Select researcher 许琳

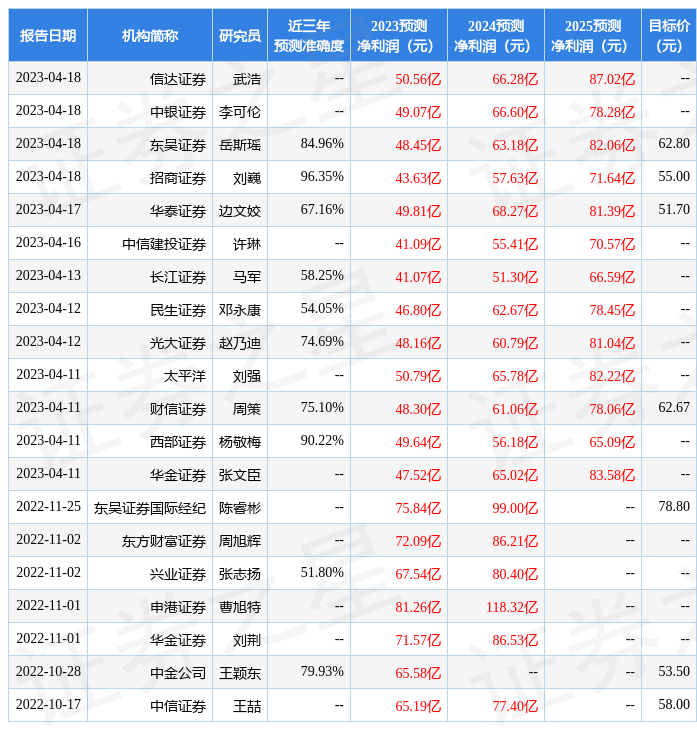click(247, 244)
